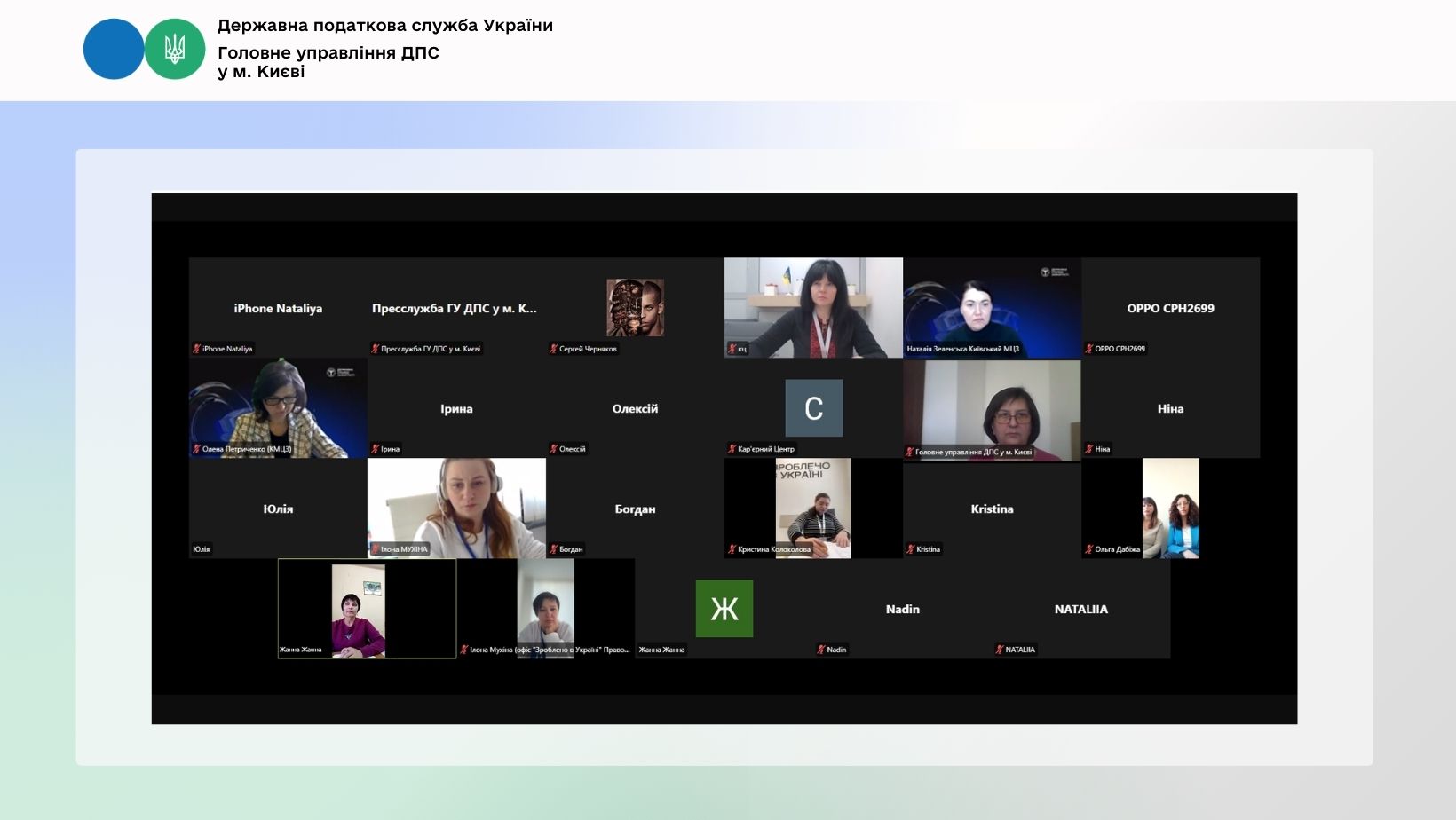Screen dimensions: 1456x820
Task: Select Олена Петриченко (КМЦЗ) video tile
Action: (278, 407)
